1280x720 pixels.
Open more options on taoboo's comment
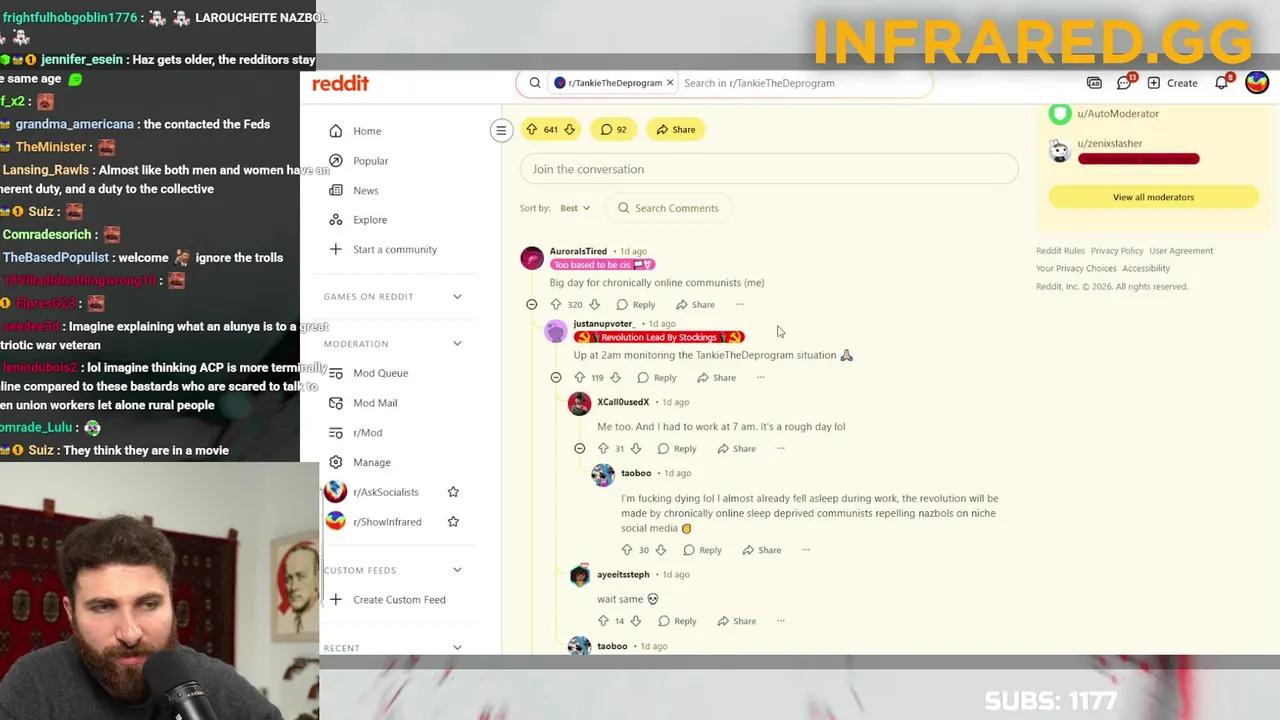pyautogui.click(x=806, y=550)
